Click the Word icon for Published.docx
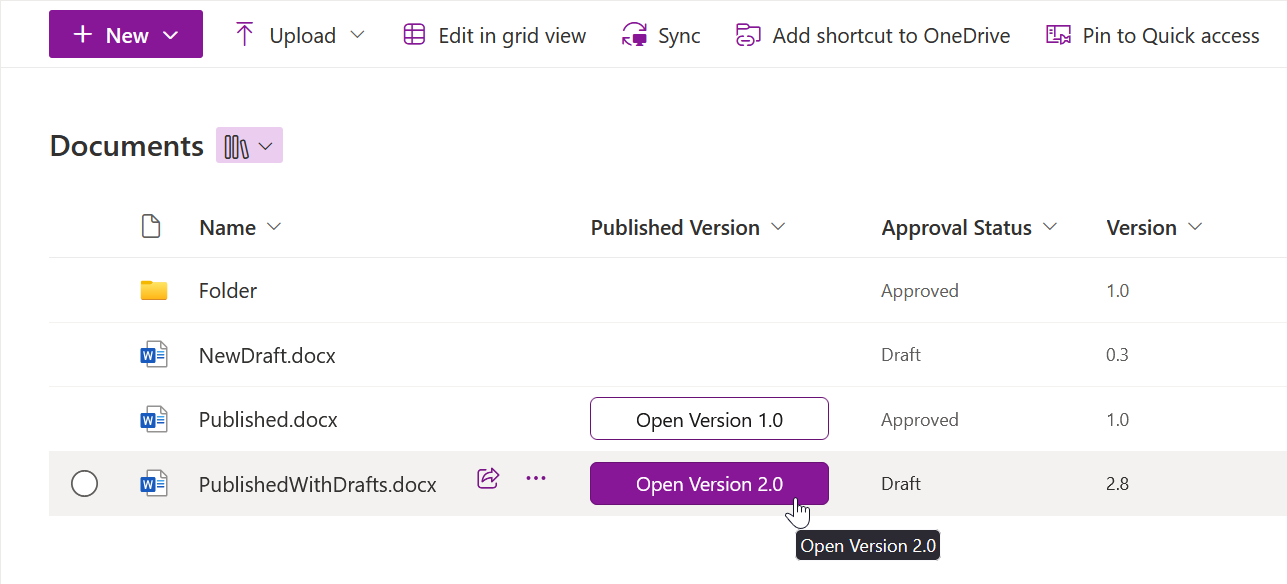1287x584 pixels. pos(154,419)
